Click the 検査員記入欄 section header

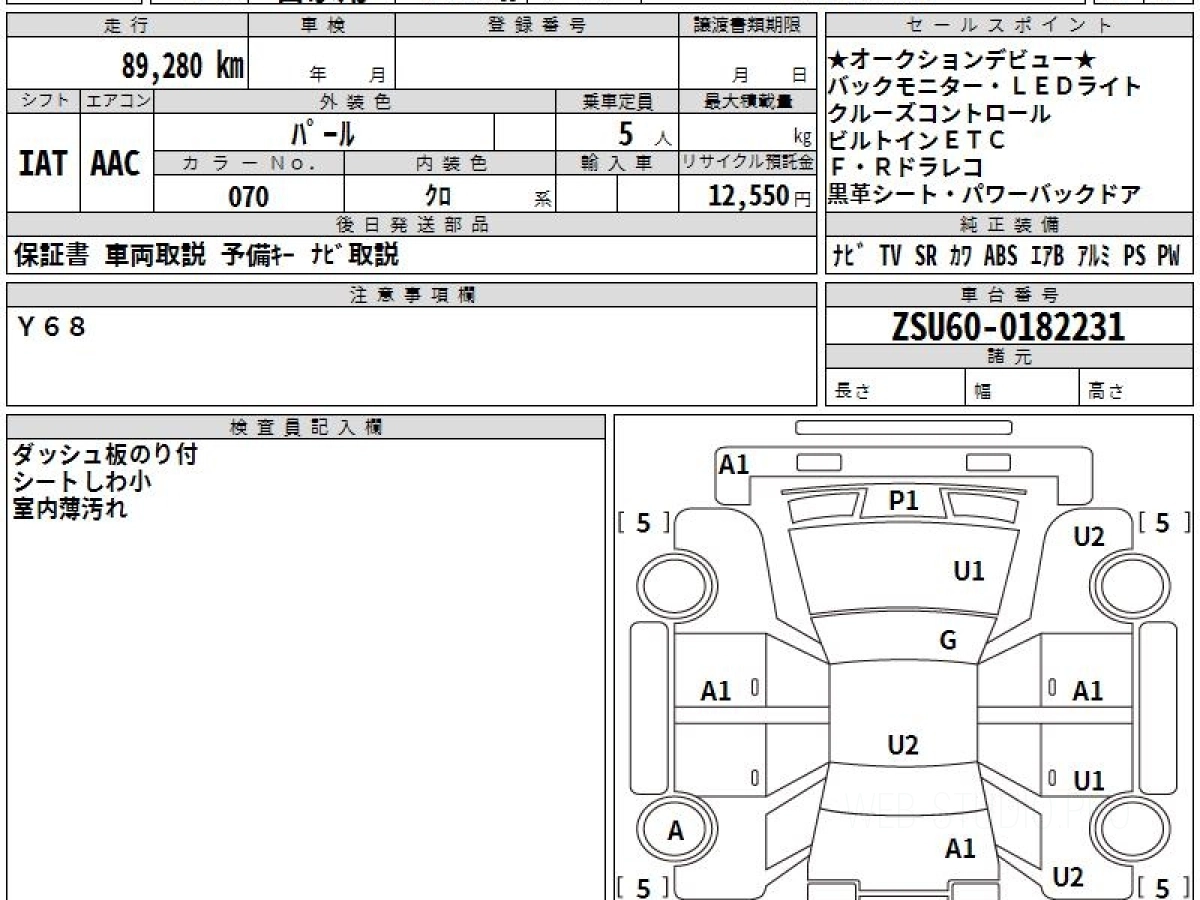306,427
